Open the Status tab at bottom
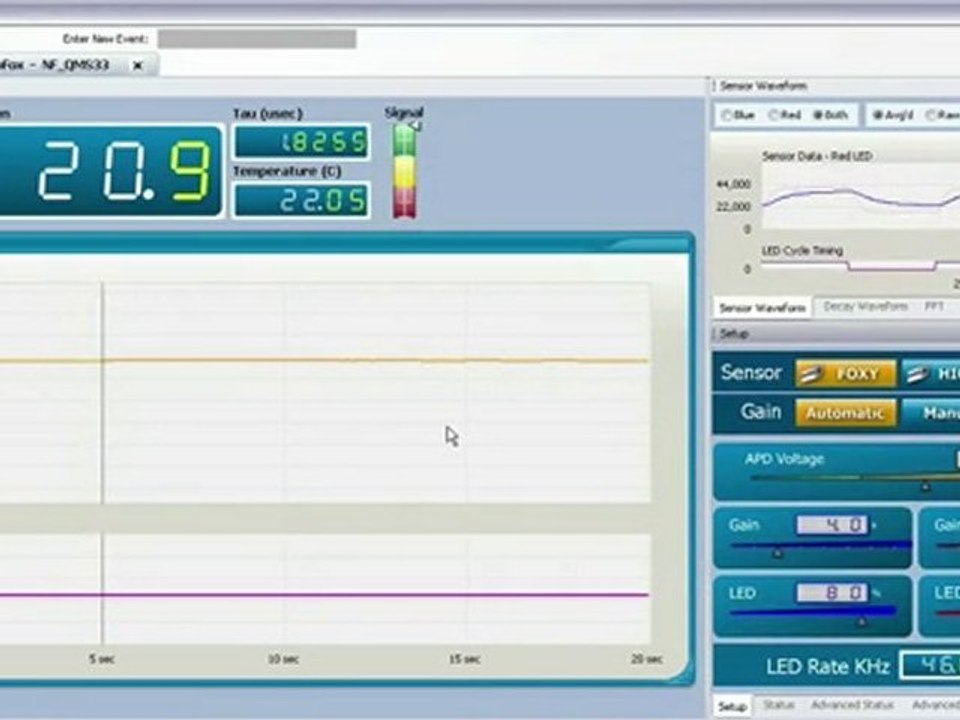Image resolution: width=960 pixels, height=720 pixels. 778,705
